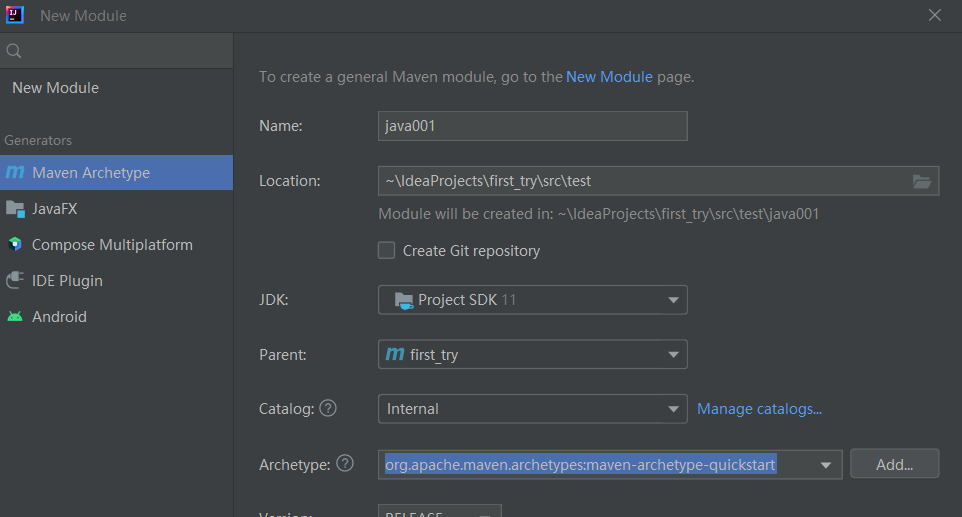Select the IDE Plugin generator
Viewport: 962px width, 517px height.
[117, 280]
